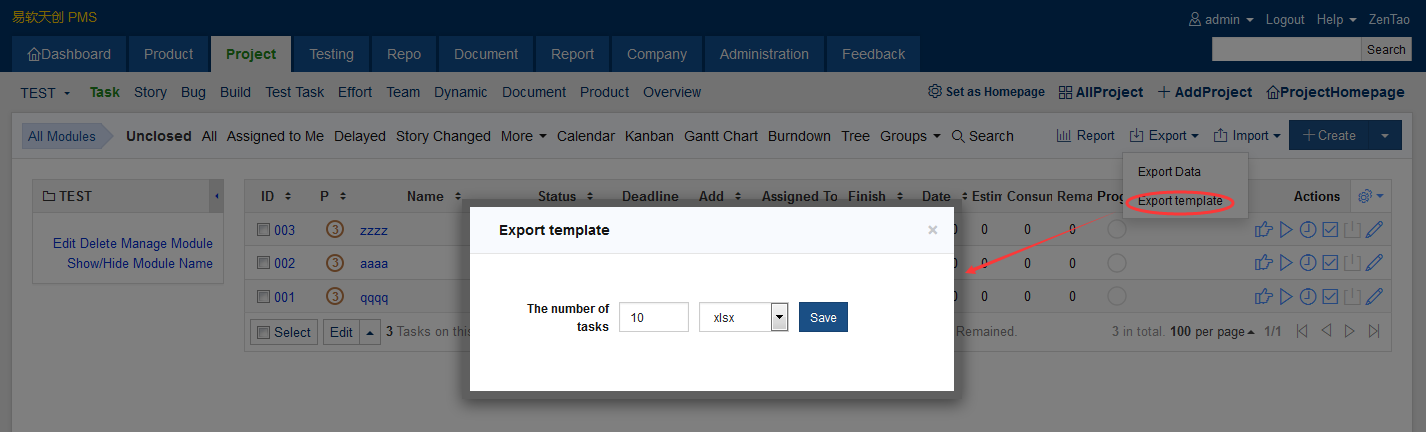1426x432 pixels.
Task: Click the start (play) icon for task 002
Action: click(1286, 263)
